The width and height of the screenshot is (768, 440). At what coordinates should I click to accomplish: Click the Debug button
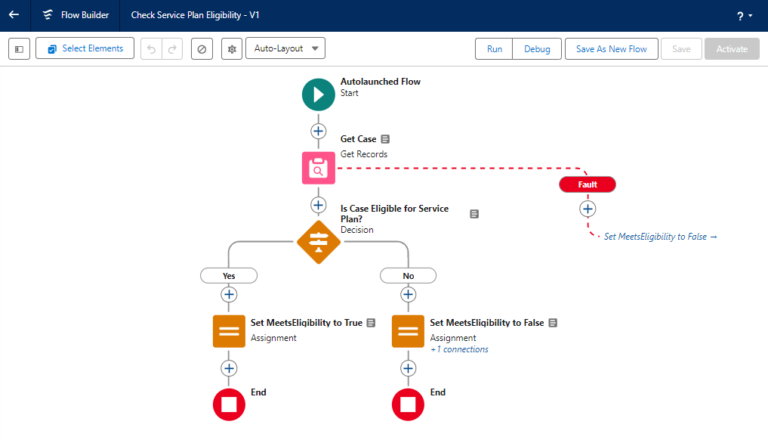click(x=536, y=49)
